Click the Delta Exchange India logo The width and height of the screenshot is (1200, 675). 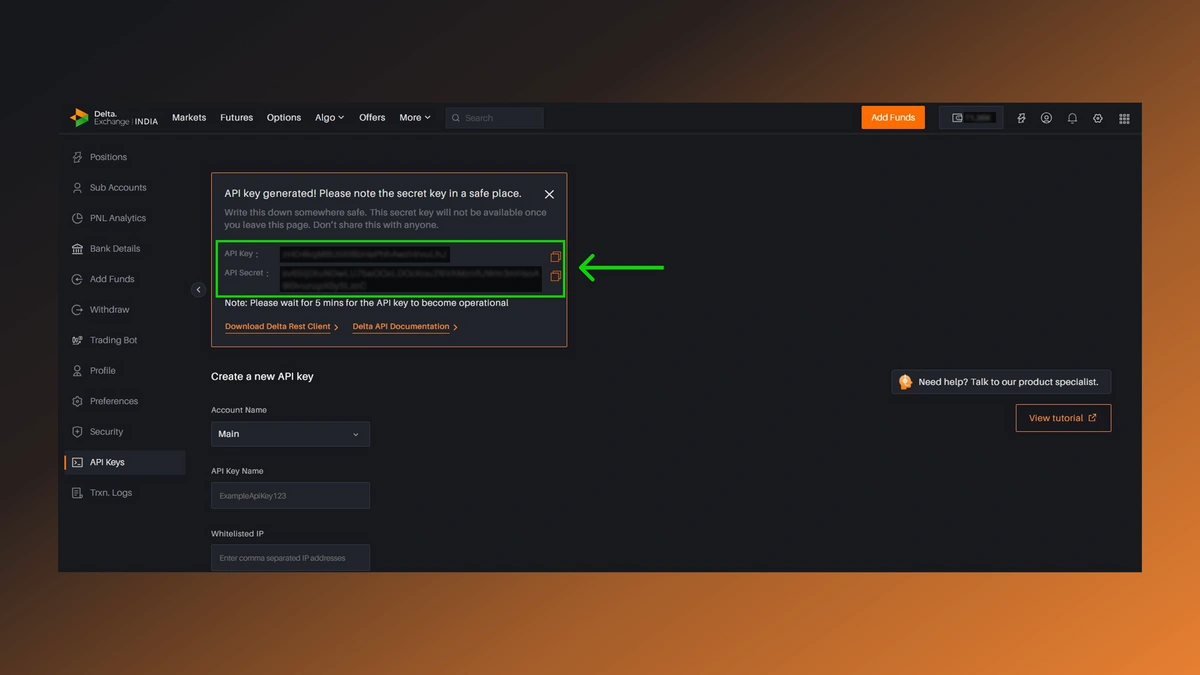click(x=114, y=118)
